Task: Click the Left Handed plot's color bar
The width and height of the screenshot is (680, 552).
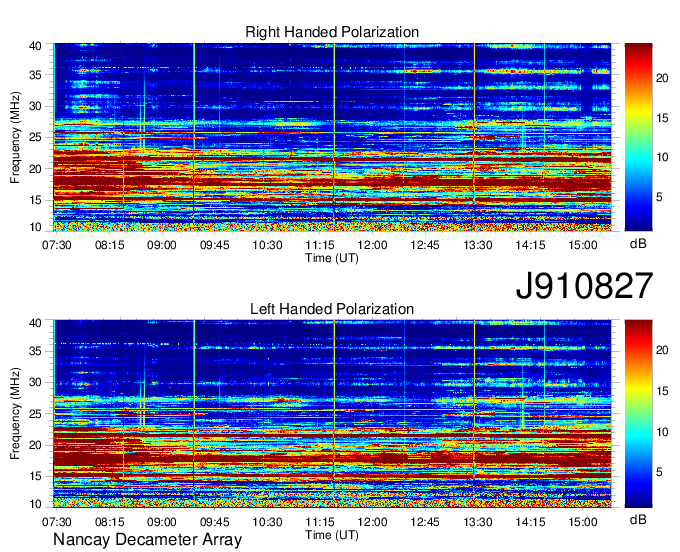Action: (x=638, y=414)
